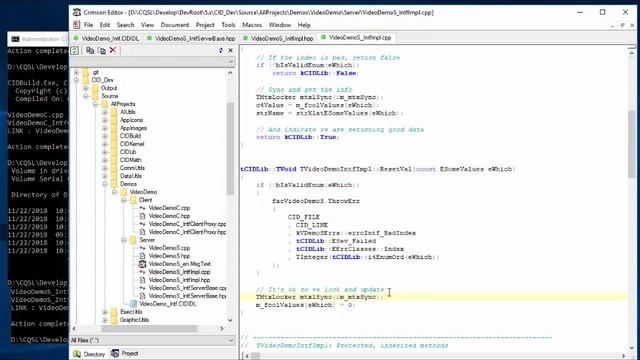Click the red X delete icon in directory toolbar
This screenshot has width=640, height=360.
coord(113,50)
